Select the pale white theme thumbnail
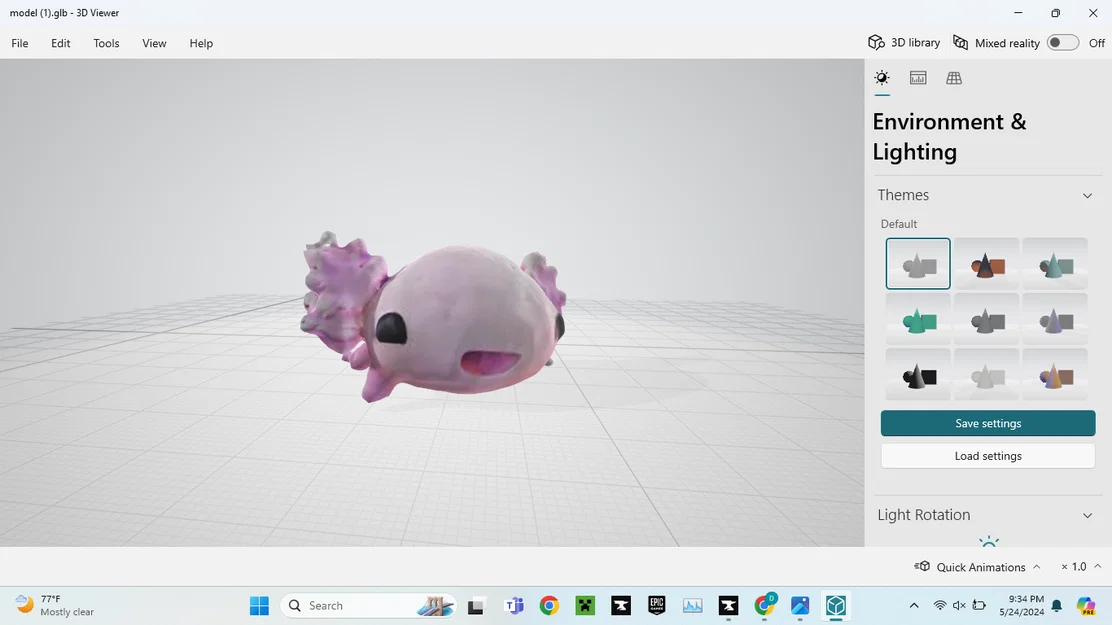Viewport: 1112px width, 625px height. pyautogui.click(x=986, y=374)
